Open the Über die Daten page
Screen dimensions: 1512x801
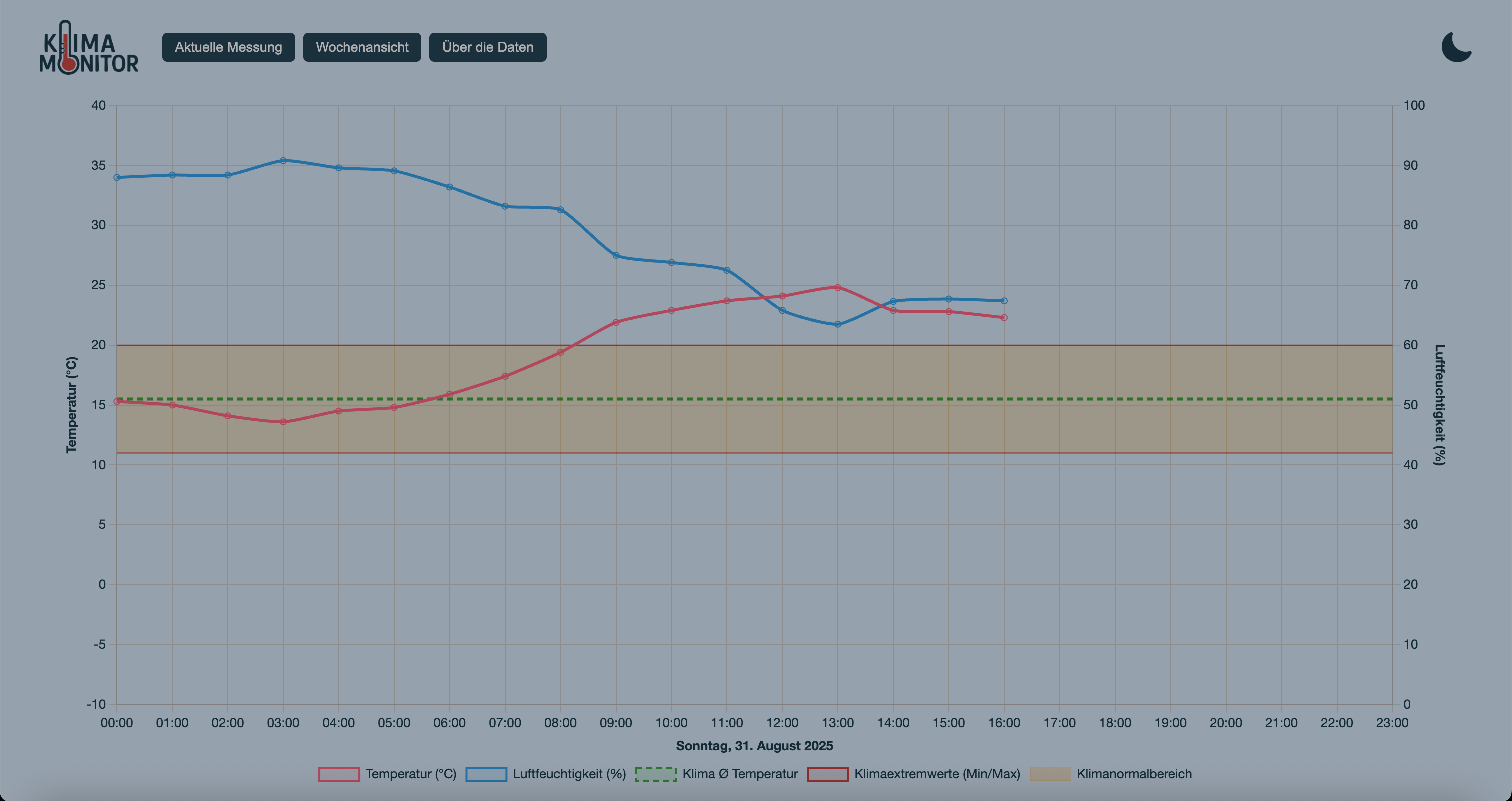[x=488, y=47]
